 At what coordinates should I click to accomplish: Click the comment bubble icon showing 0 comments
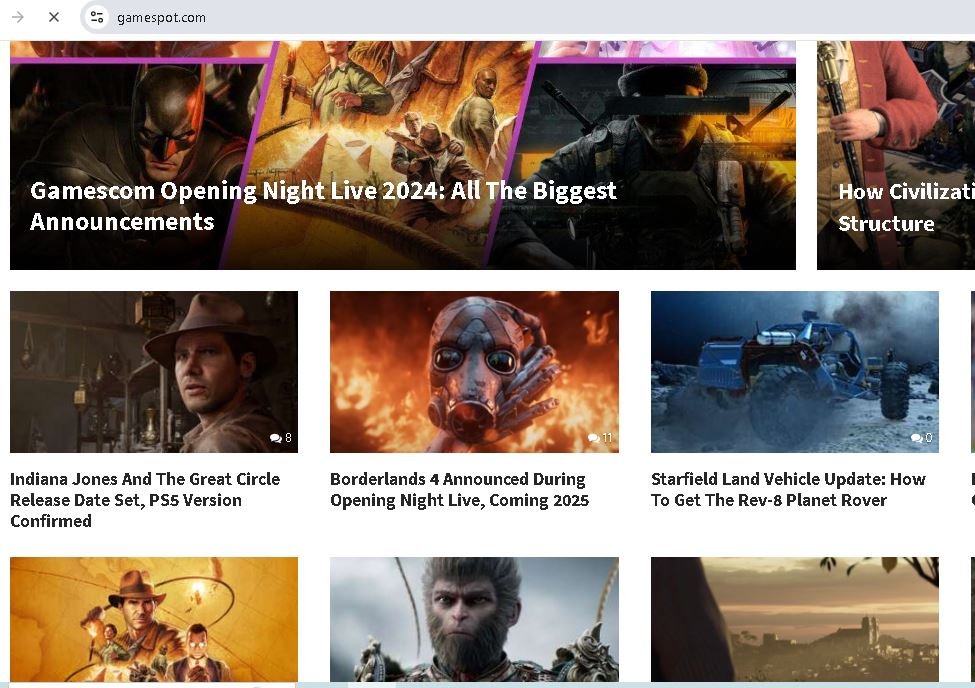[x=916, y=438]
